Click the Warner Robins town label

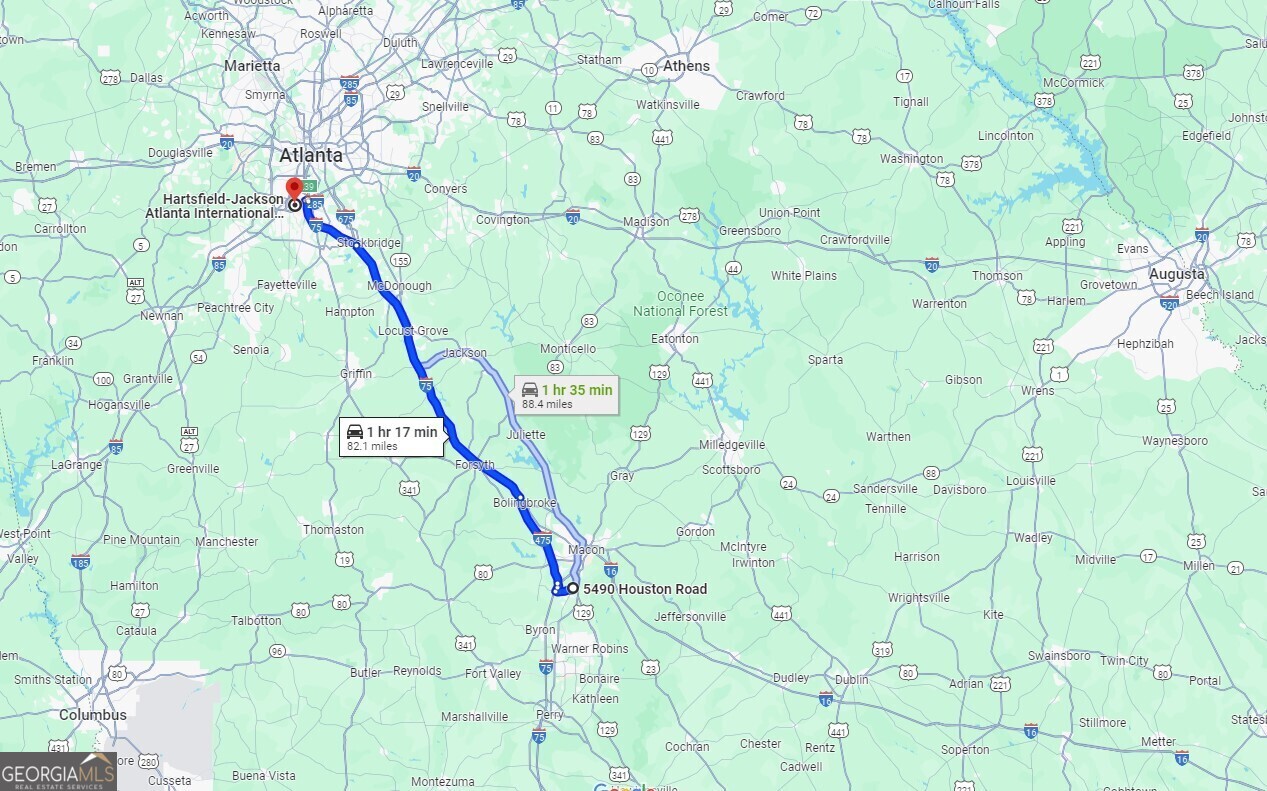point(590,648)
